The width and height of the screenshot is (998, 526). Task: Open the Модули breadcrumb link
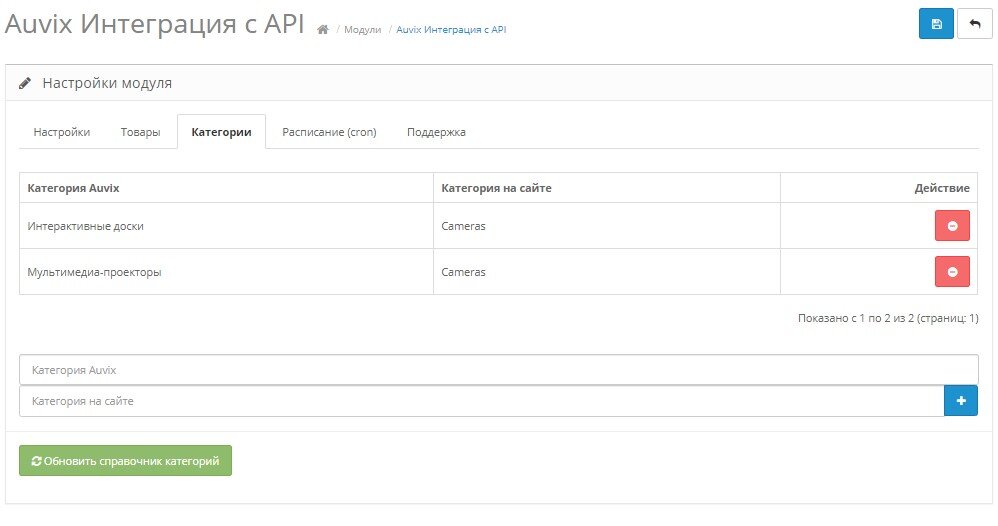click(x=362, y=29)
